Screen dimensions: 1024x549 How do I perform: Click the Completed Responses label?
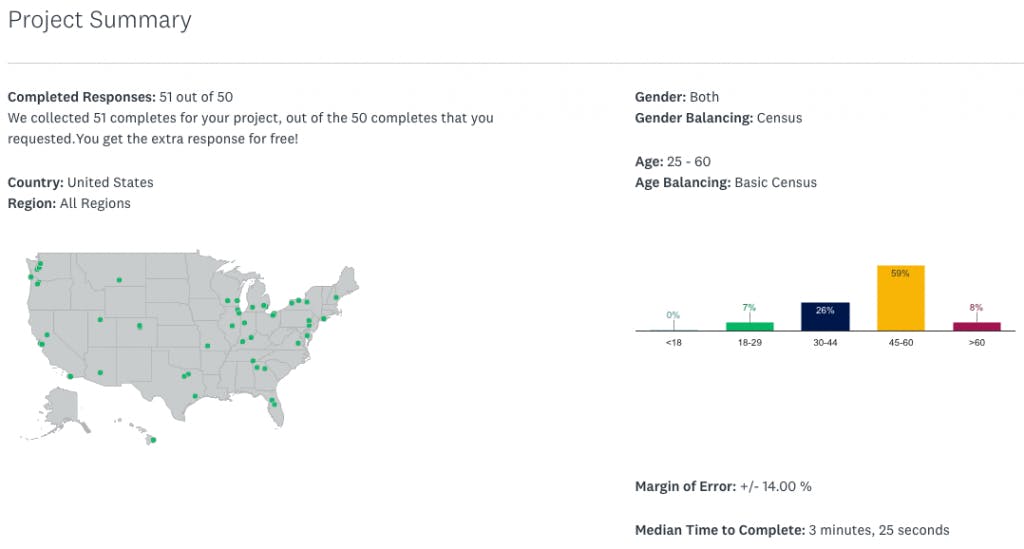click(x=82, y=97)
